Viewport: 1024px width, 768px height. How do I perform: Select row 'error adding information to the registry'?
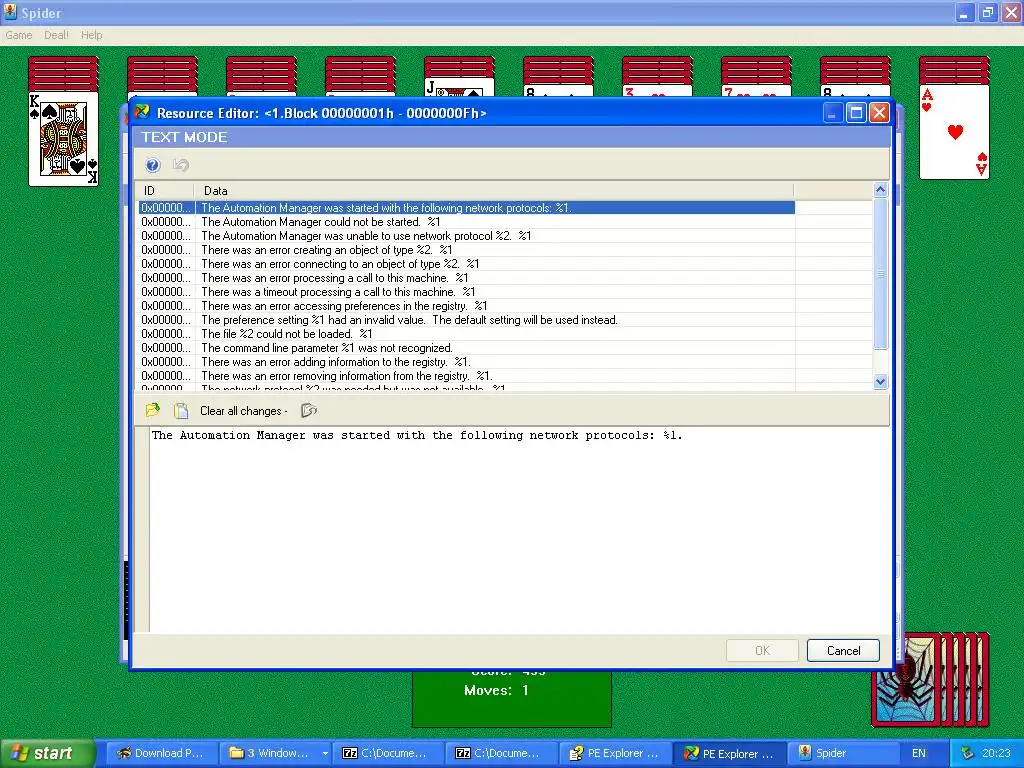pos(467,362)
